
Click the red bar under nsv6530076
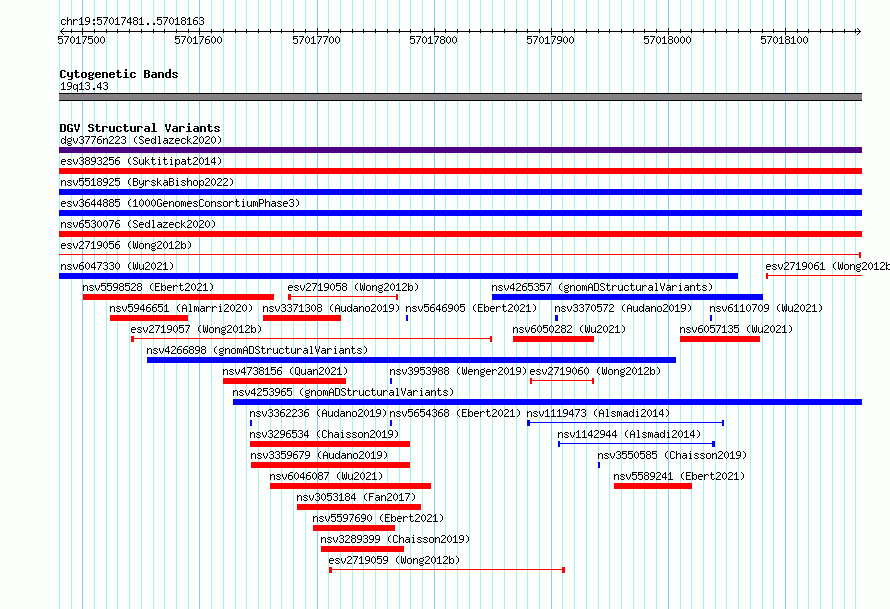(460, 234)
